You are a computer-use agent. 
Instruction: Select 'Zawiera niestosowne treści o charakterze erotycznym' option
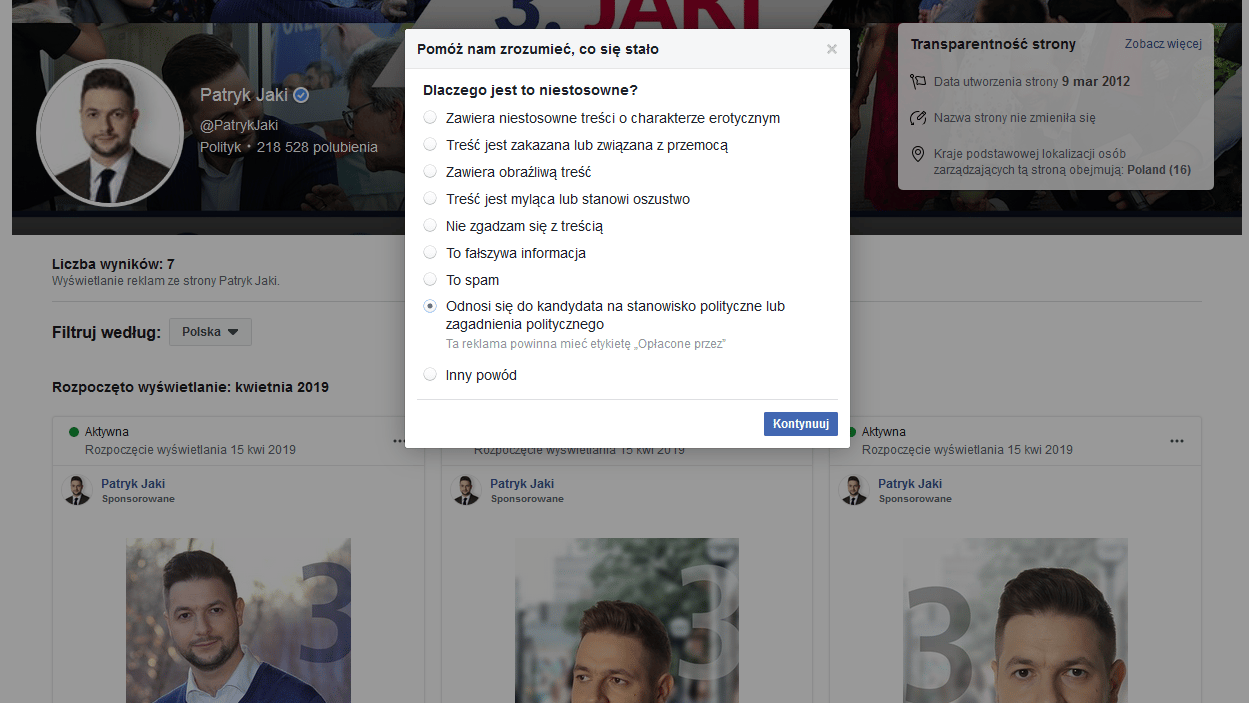pos(430,118)
